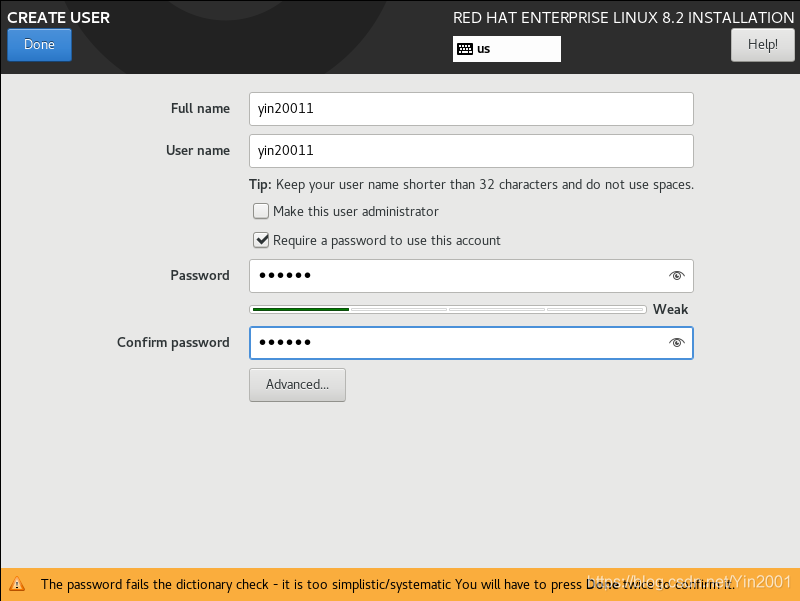Click the Tip text about user name length
Screen dimensions: 800x601
click(471, 184)
